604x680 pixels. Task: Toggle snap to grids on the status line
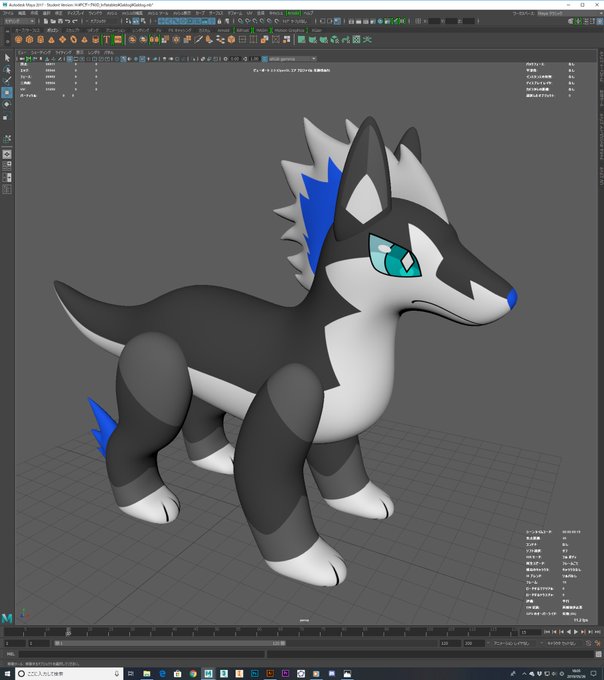(x=240, y=21)
